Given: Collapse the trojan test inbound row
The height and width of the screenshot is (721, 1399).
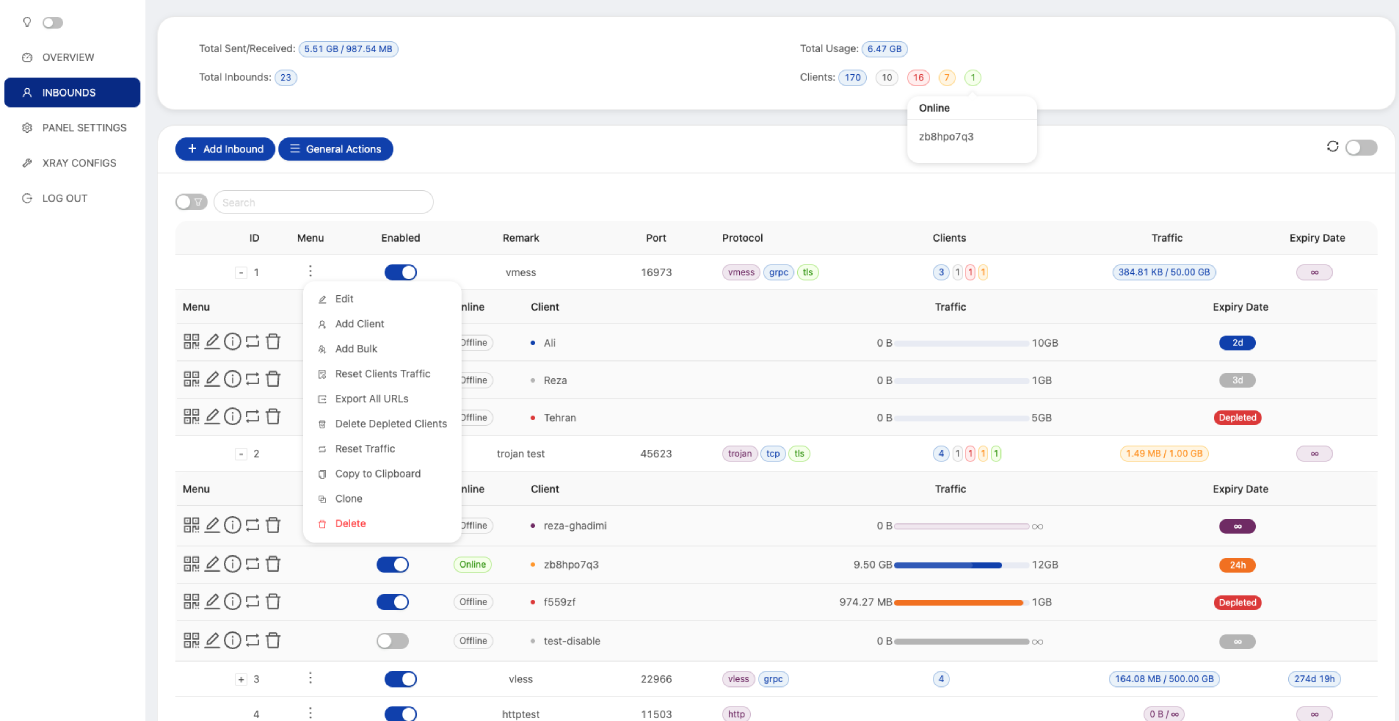Looking at the screenshot, I should (x=241, y=454).
